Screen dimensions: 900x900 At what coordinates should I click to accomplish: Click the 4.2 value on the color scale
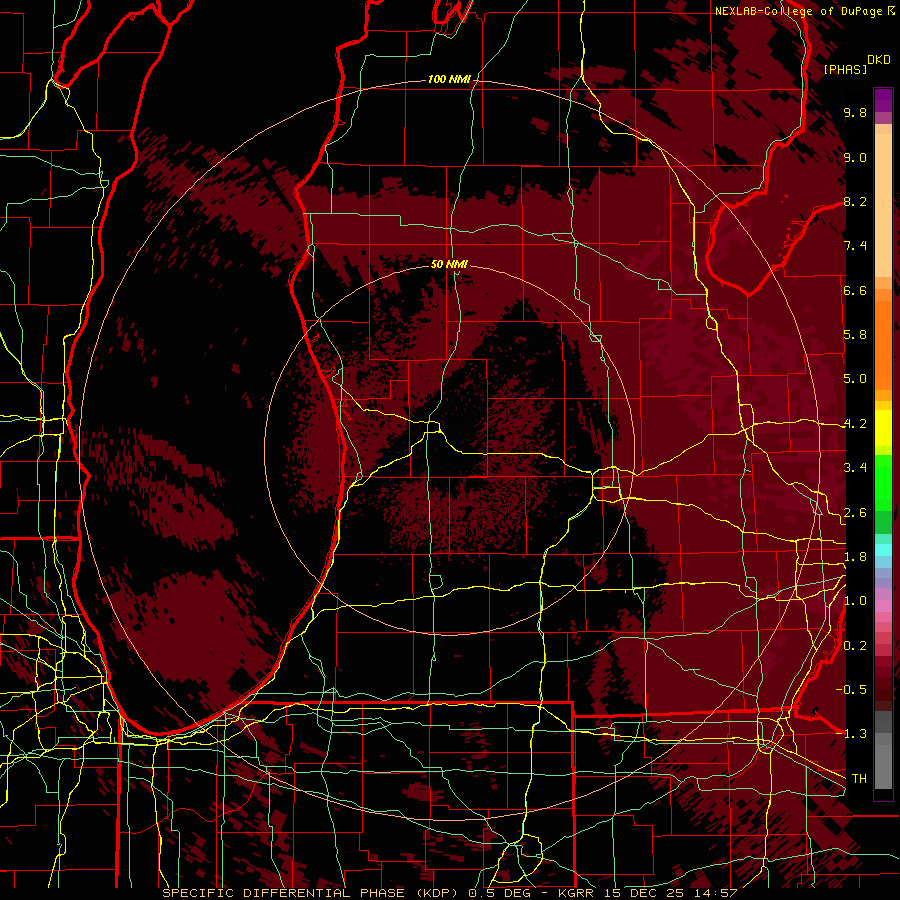pyautogui.click(x=855, y=424)
